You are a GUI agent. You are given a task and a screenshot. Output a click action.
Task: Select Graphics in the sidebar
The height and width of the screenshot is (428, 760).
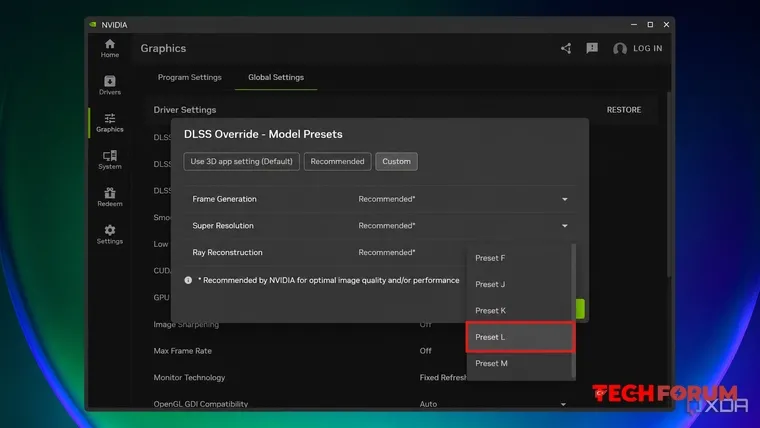[110, 123]
